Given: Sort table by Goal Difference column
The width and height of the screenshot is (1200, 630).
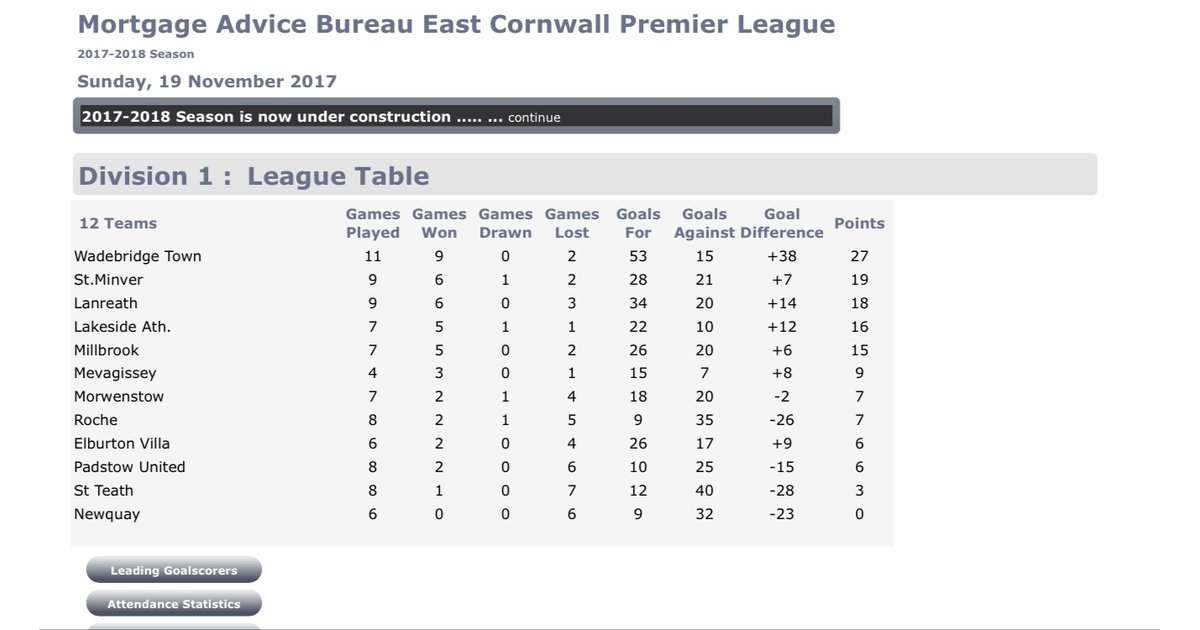Looking at the screenshot, I should pyautogui.click(x=782, y=223).
